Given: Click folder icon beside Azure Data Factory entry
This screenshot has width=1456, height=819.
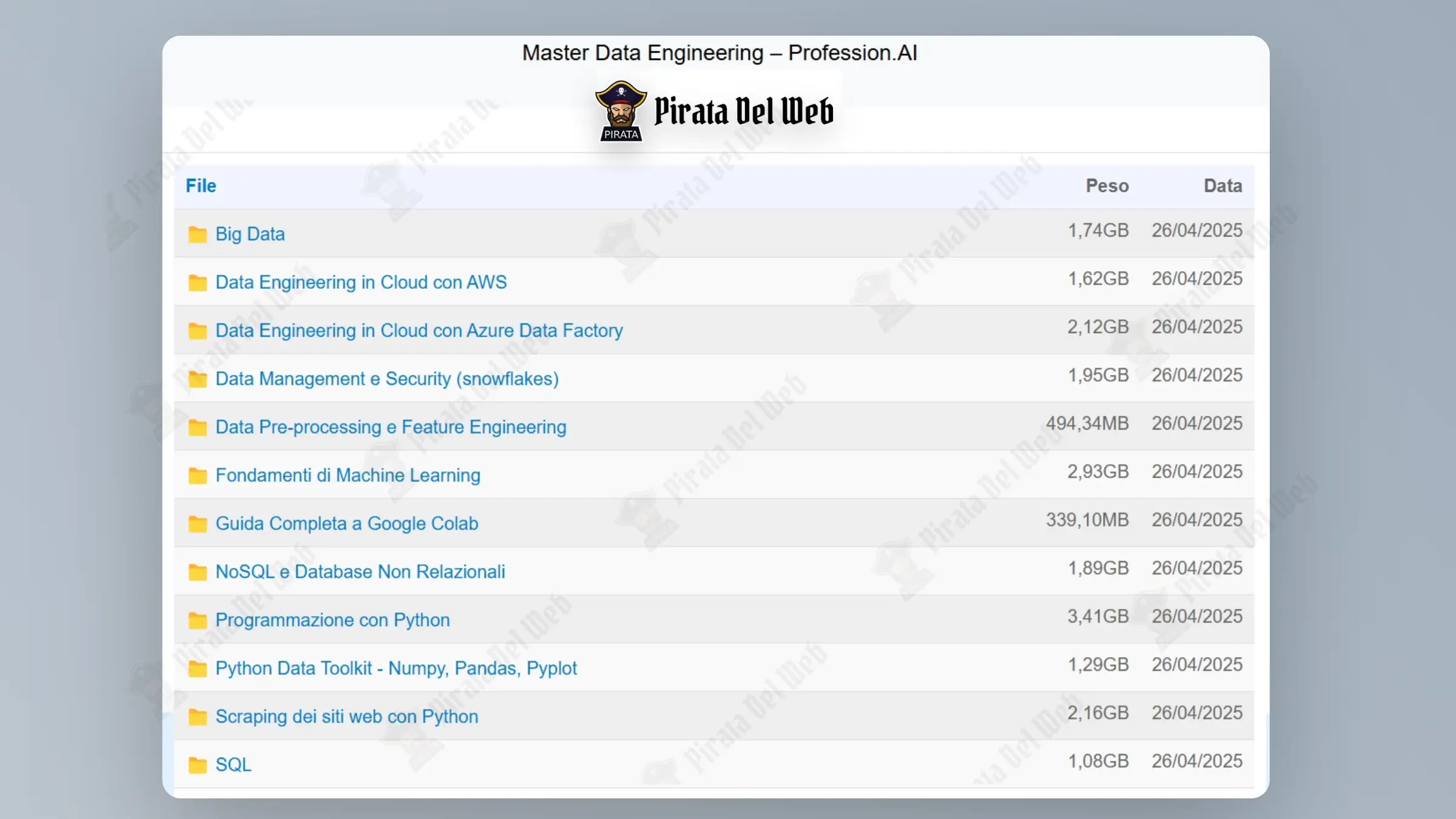Looking at the screenshot, I should 197,331.
